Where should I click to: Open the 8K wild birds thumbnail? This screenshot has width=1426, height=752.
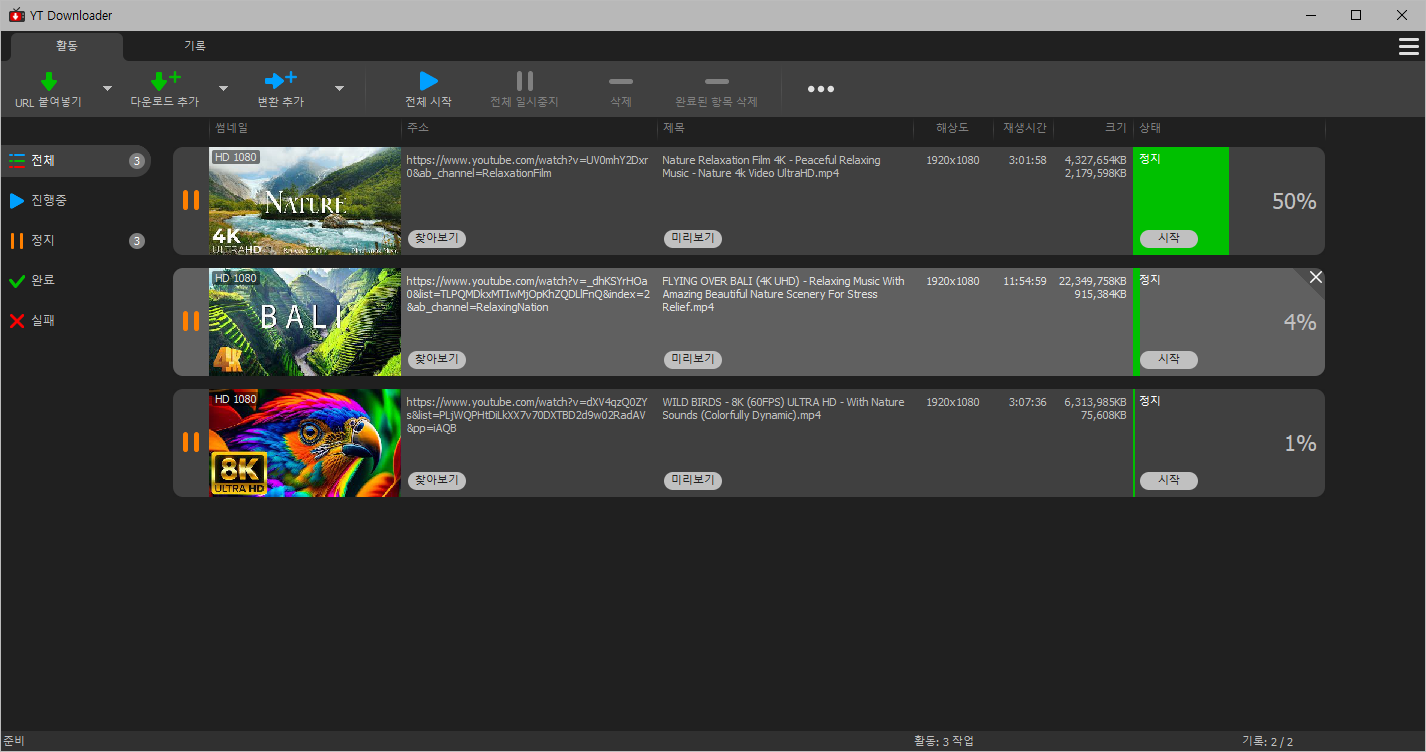[x=305, y=443]
